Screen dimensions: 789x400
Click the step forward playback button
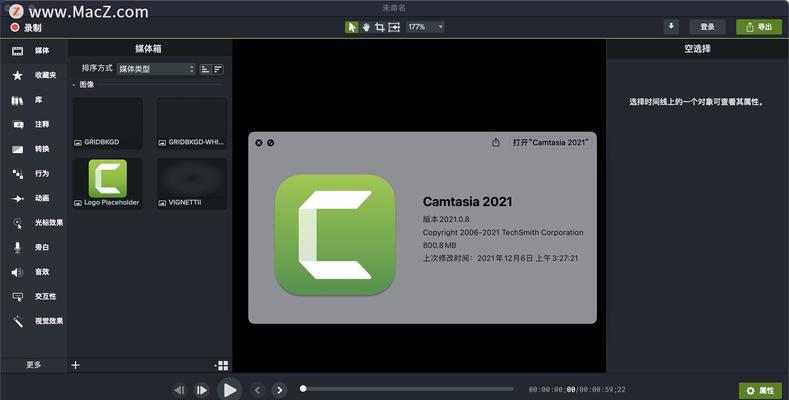pyautogui.click(x=201, y=390)
